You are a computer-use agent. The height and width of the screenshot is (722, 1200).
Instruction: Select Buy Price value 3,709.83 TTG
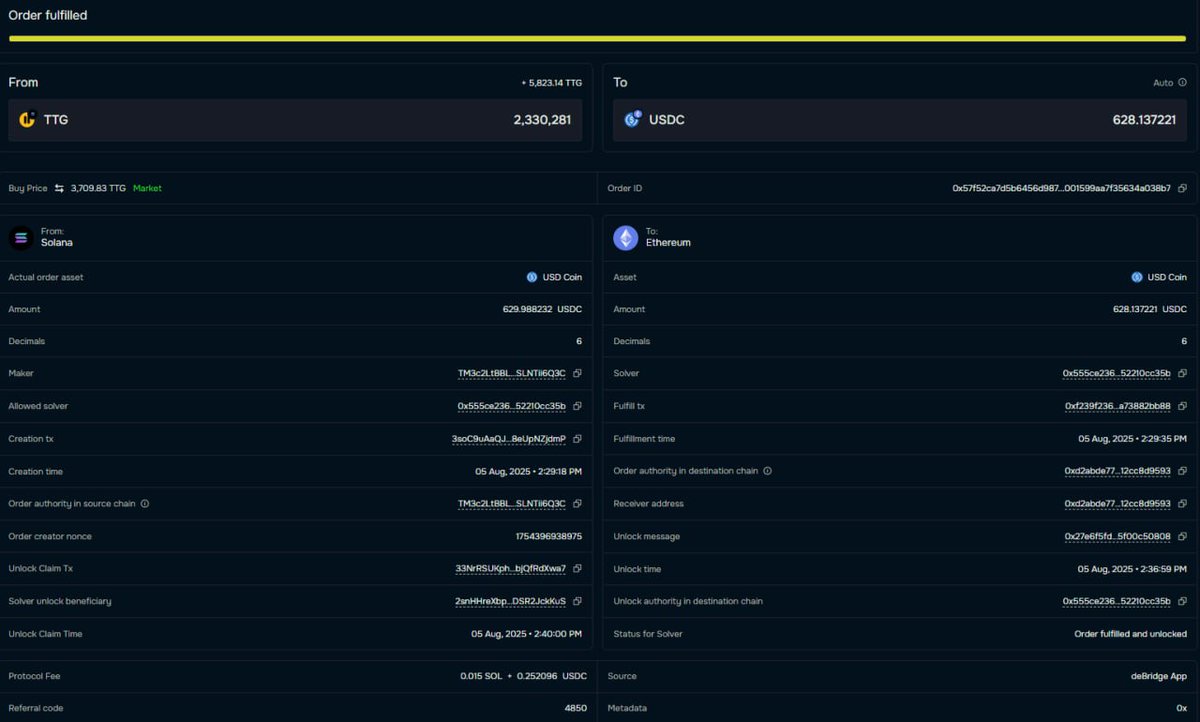[98, 188]
